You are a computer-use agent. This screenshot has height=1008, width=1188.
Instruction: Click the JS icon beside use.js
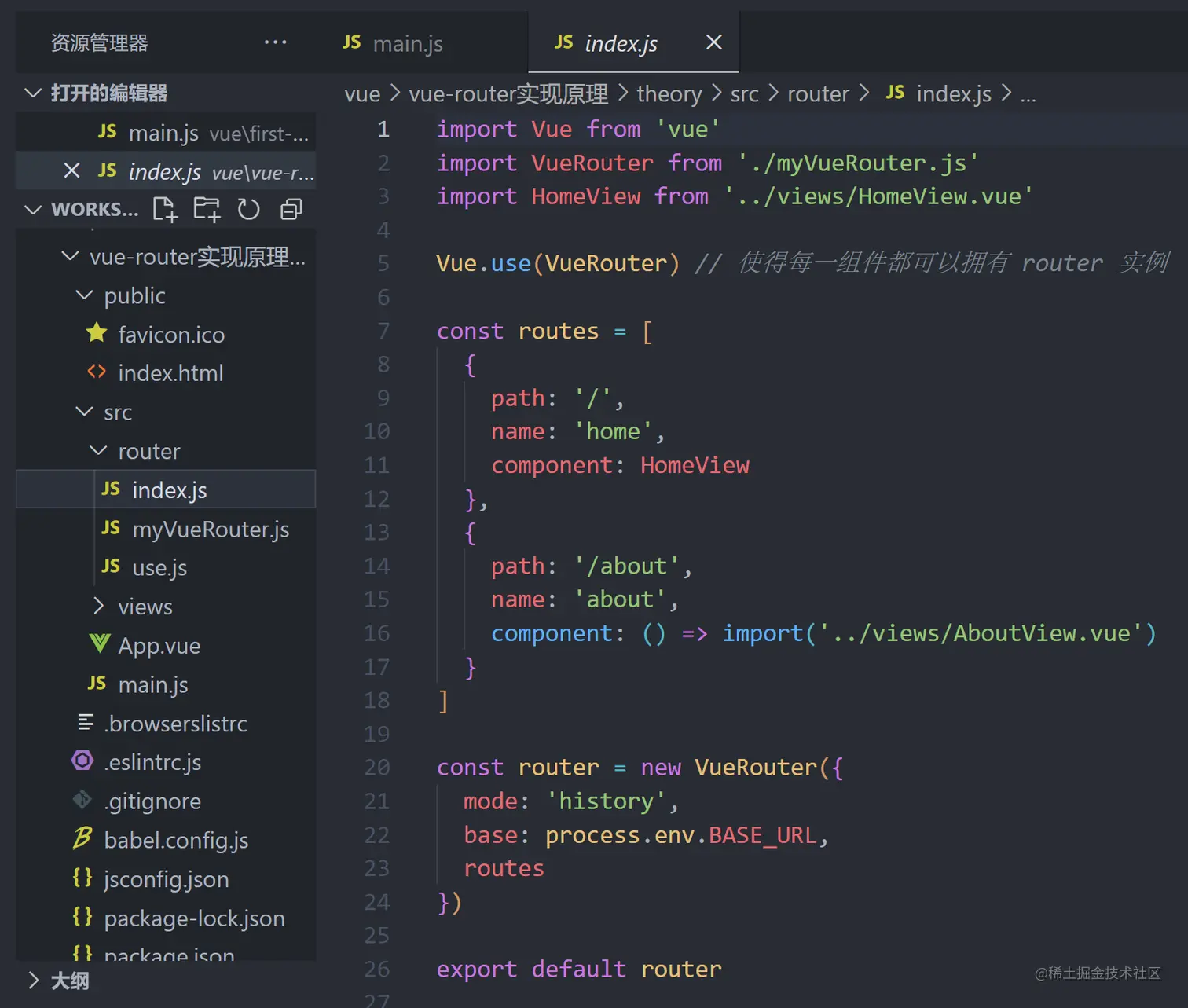point(111,566)
